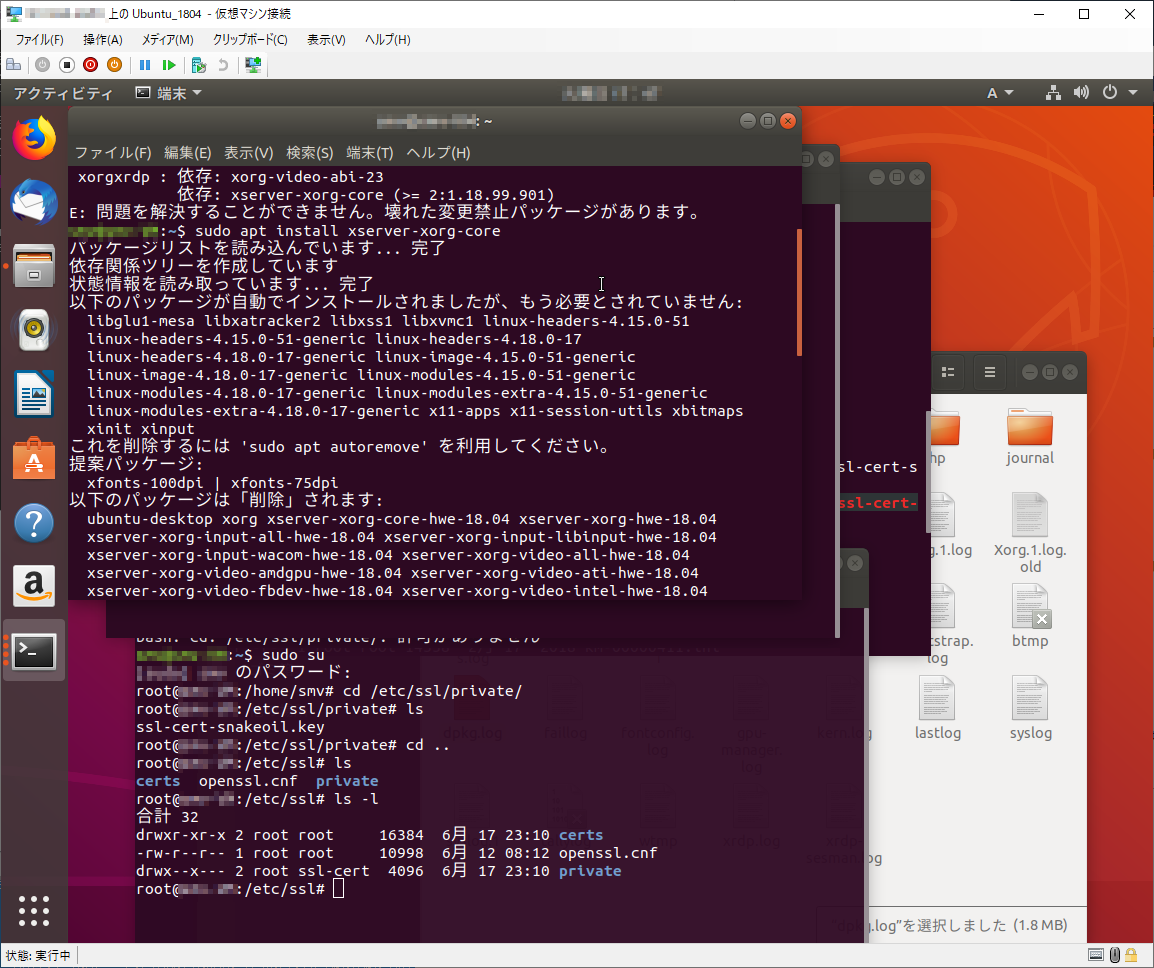Click the '状態: 実行中' status text
This screenshot has height=968, width=1154.
(x=38, y=955)
